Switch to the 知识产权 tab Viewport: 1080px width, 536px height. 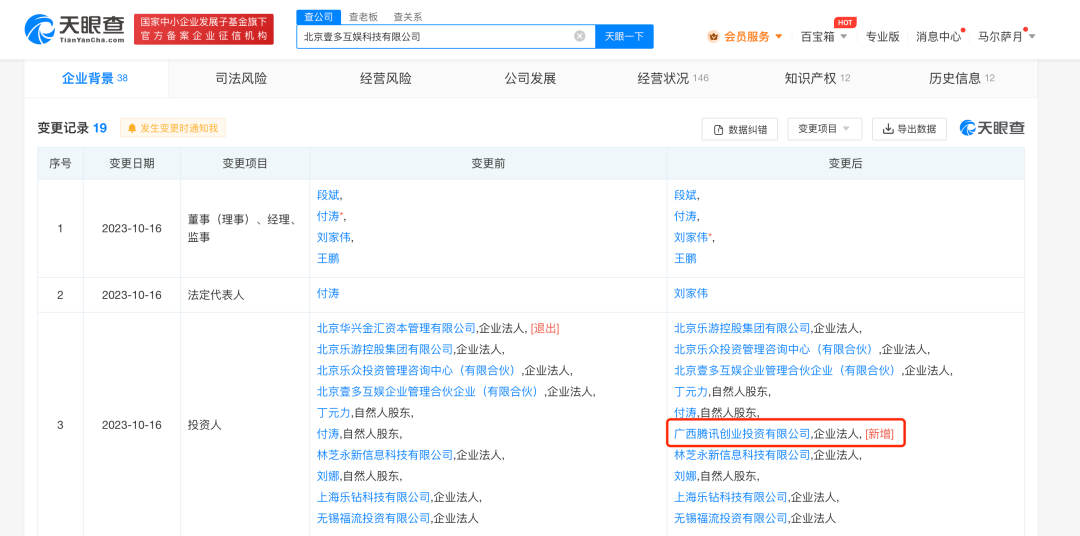coord(818,79)
